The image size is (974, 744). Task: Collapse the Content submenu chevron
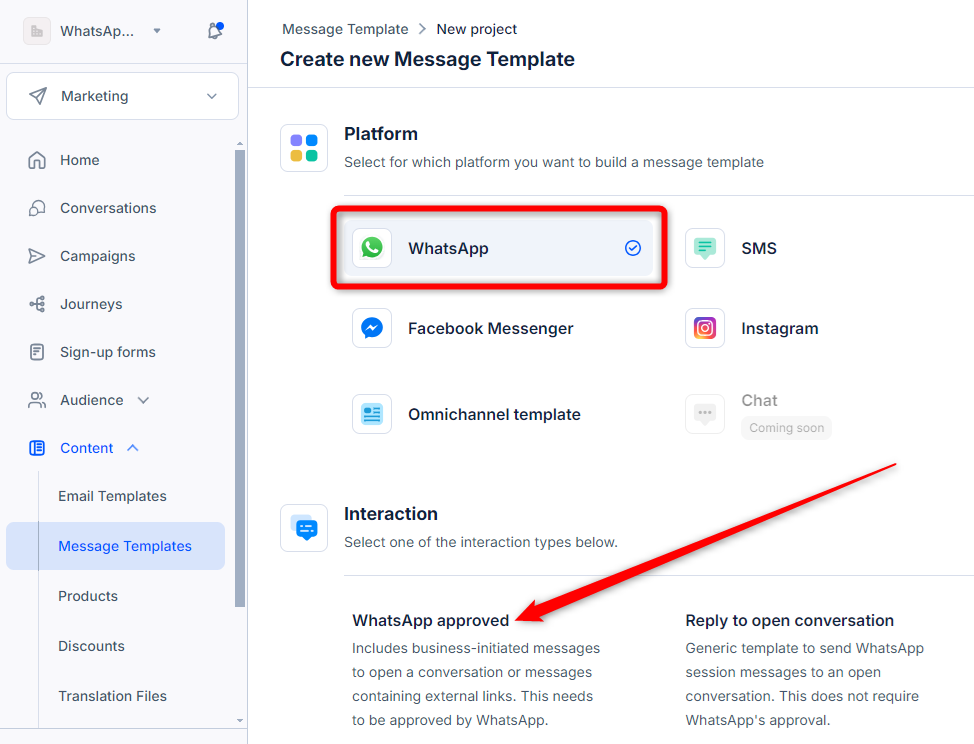click(133, 448)
